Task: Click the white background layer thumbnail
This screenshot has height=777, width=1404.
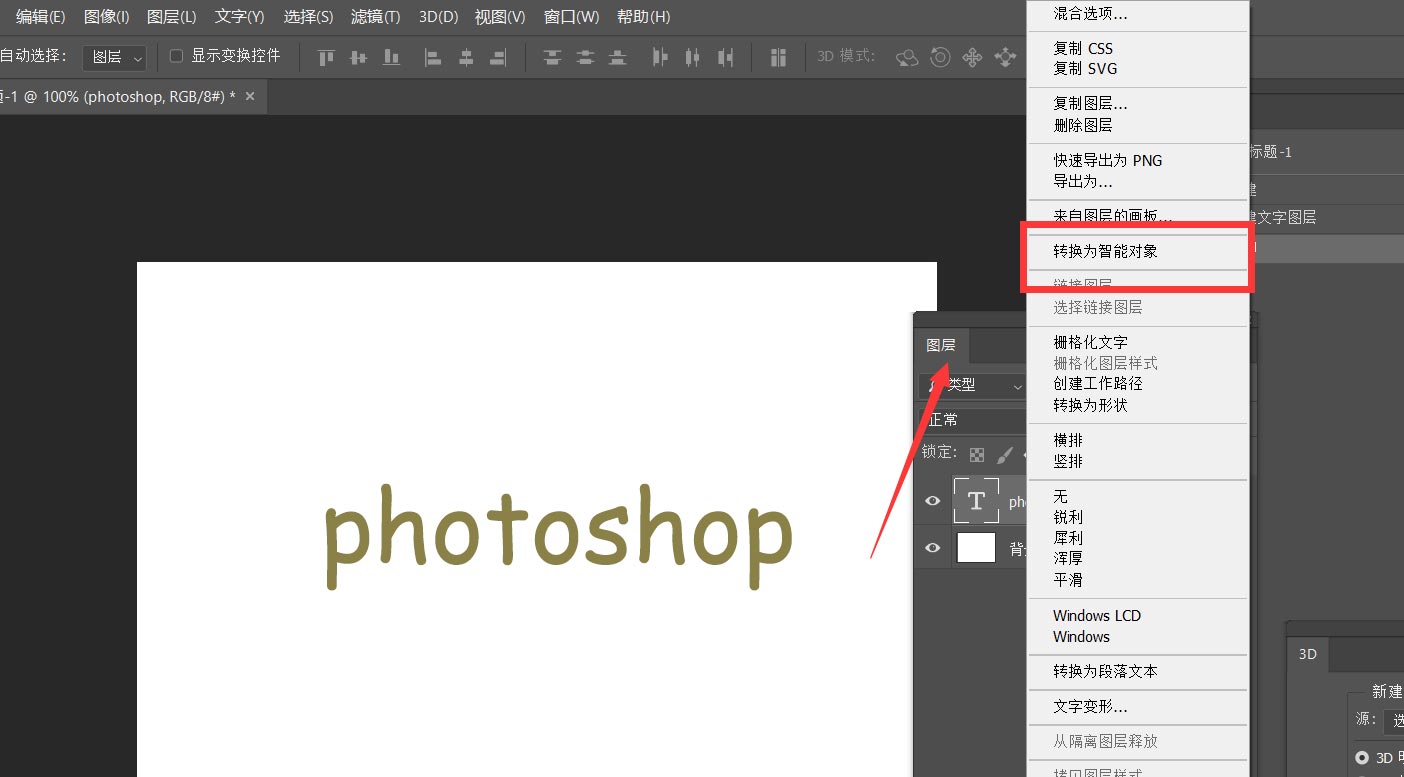Action: [976, 548]
